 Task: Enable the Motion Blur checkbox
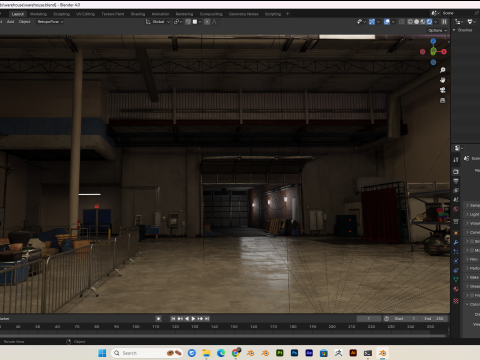pos(472,250)
